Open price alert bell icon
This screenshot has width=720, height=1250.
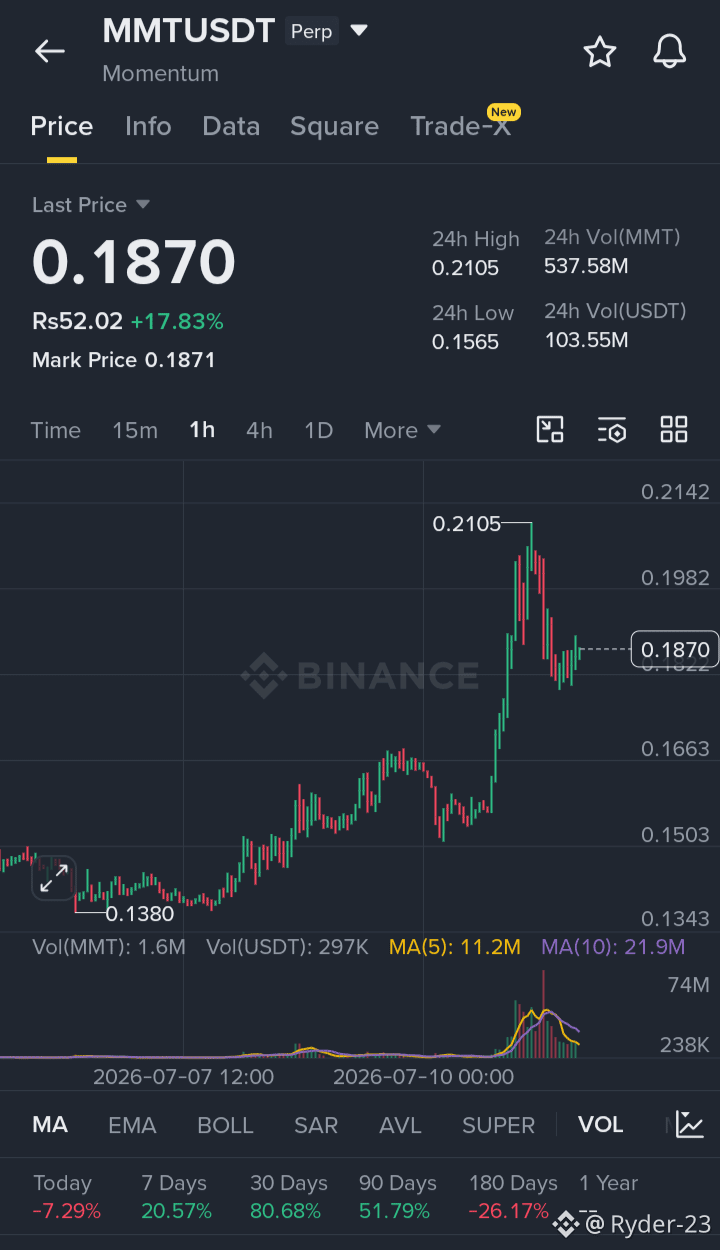670,51
